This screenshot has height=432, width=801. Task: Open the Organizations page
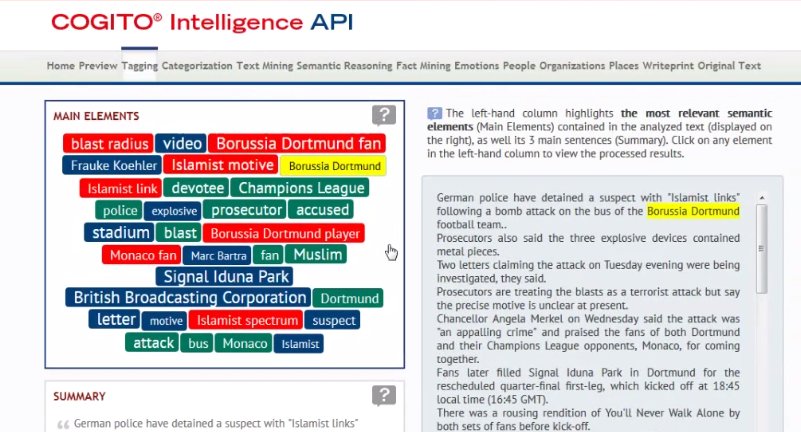572,66
